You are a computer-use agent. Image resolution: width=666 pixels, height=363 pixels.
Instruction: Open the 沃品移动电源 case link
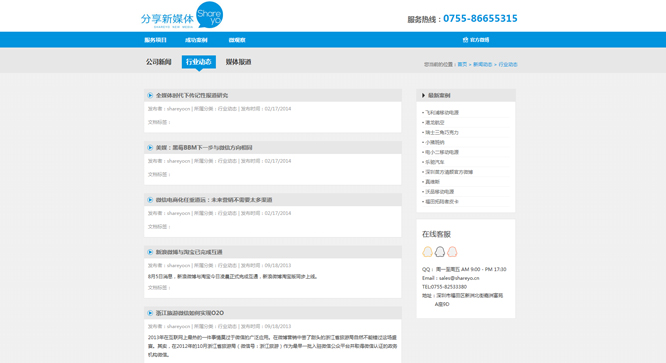pyautogui.click(x=440, y=192)
